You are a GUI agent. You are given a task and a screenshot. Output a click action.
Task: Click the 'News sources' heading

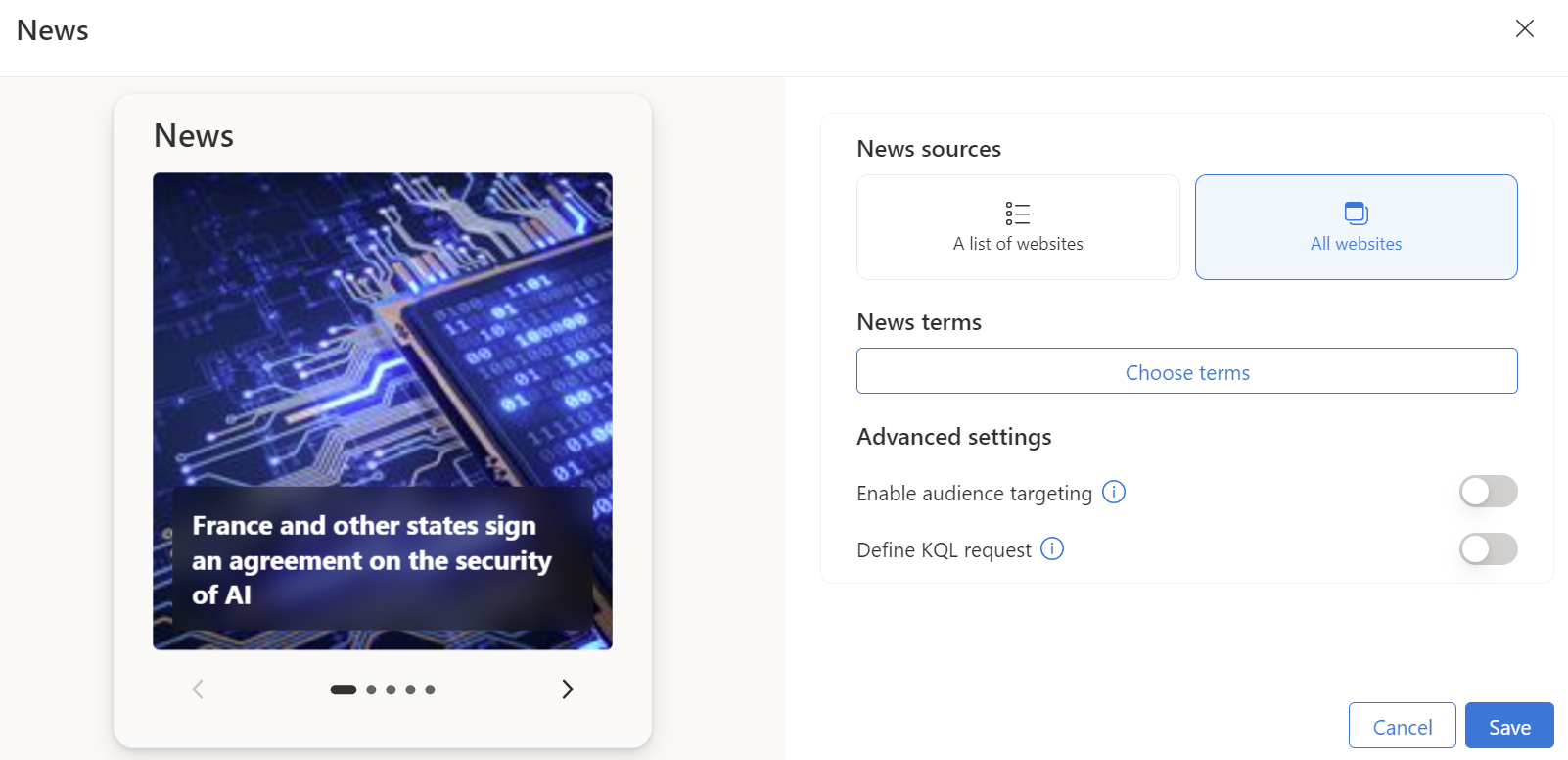(x=929, y=149)
